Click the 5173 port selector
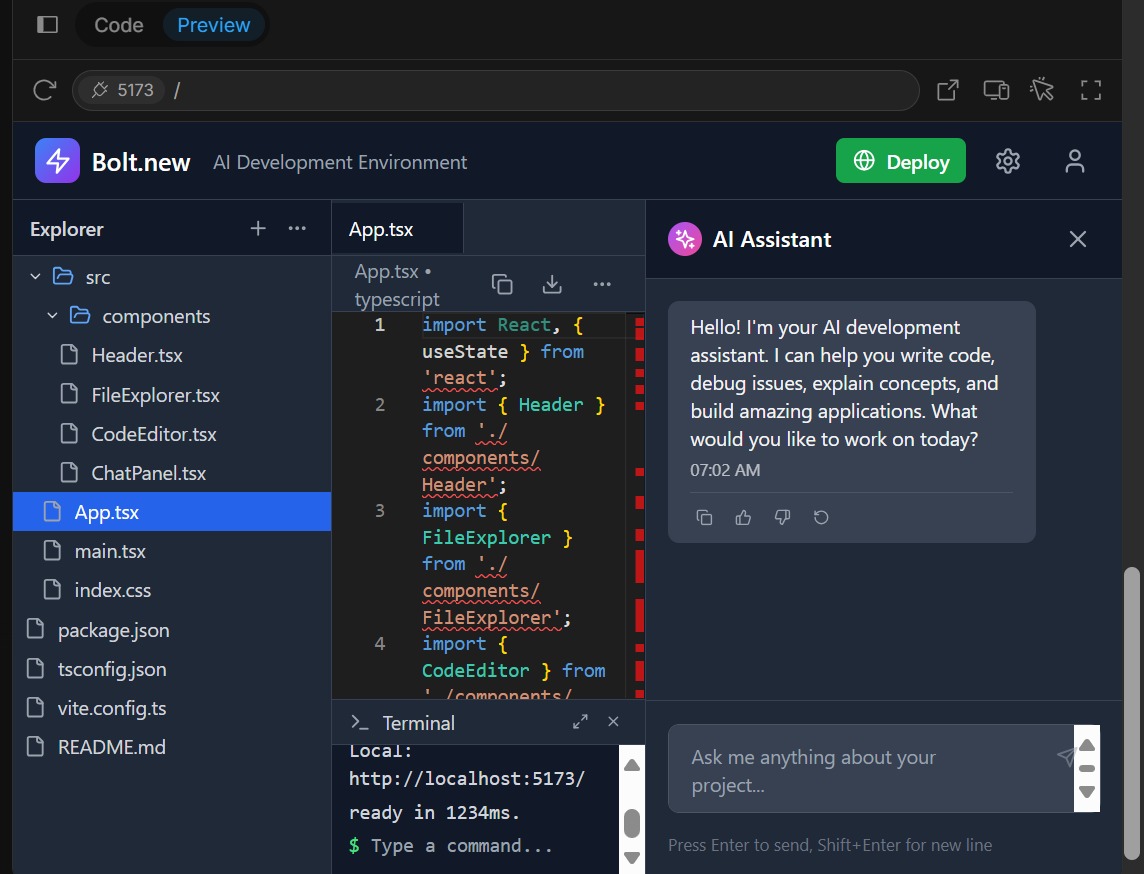 122,90
